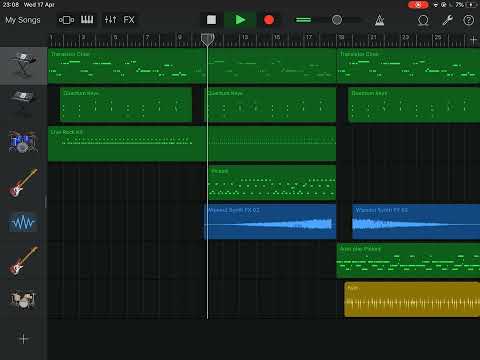Toggle the metronome

point(379,20)
